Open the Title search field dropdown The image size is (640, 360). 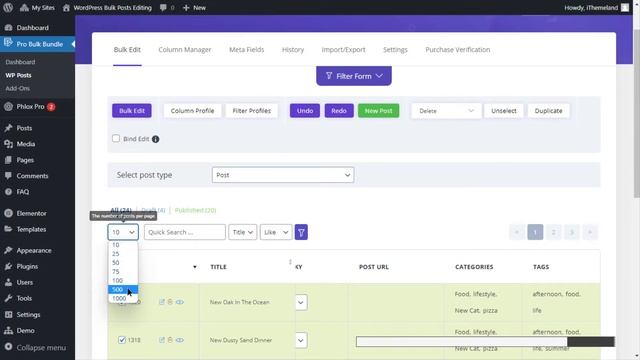[242, 232]
